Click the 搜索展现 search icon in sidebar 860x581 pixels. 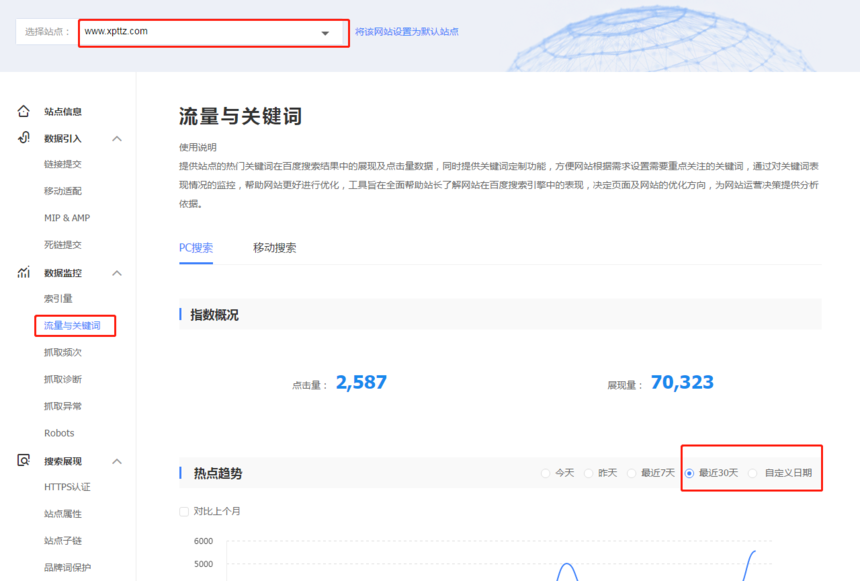[x=24, y=460]
